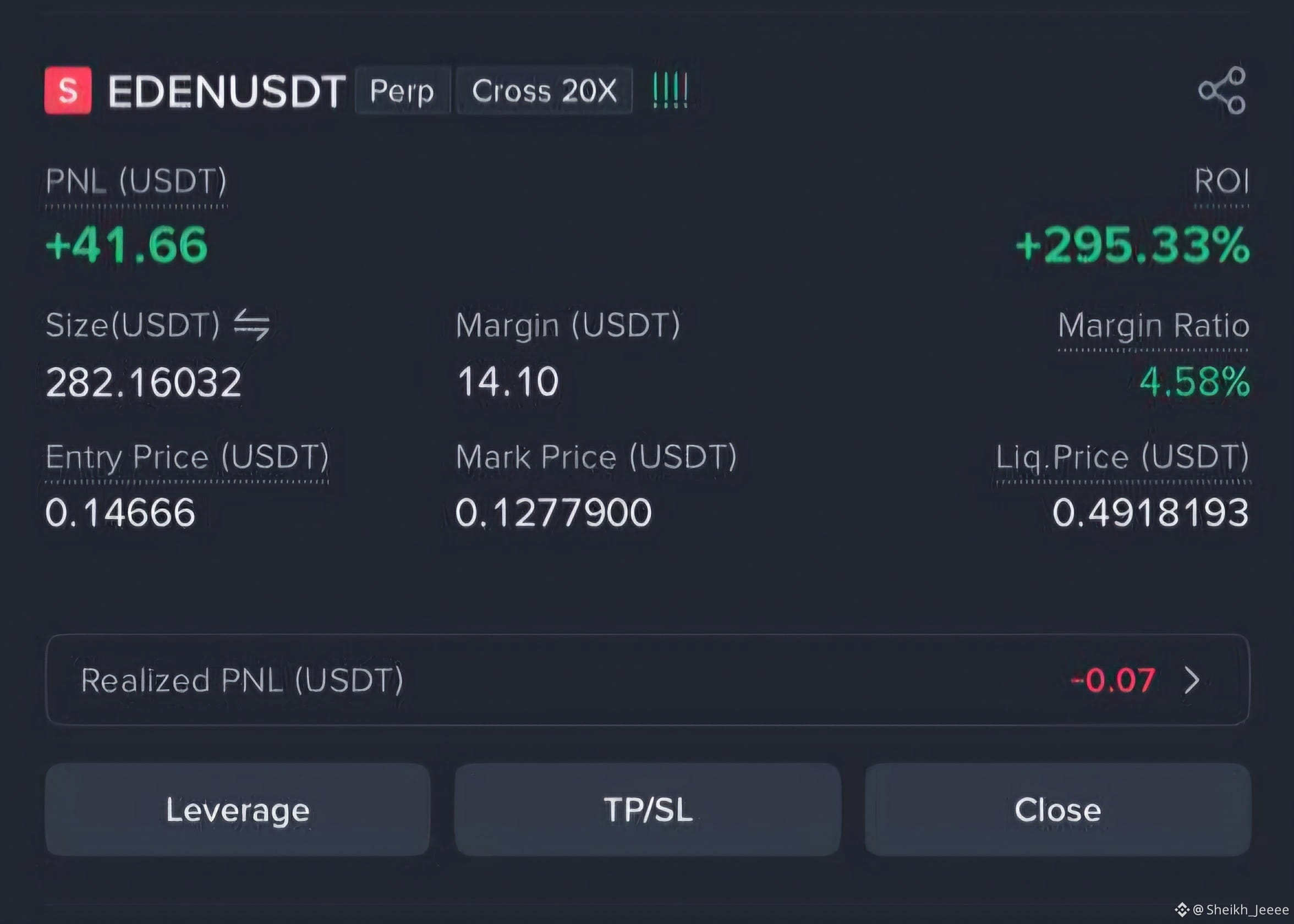Image resolution: width=1294 pixels, height=924 pixels.
Task: Click the EDENUSDT pair name
Action: pos(227,90)
